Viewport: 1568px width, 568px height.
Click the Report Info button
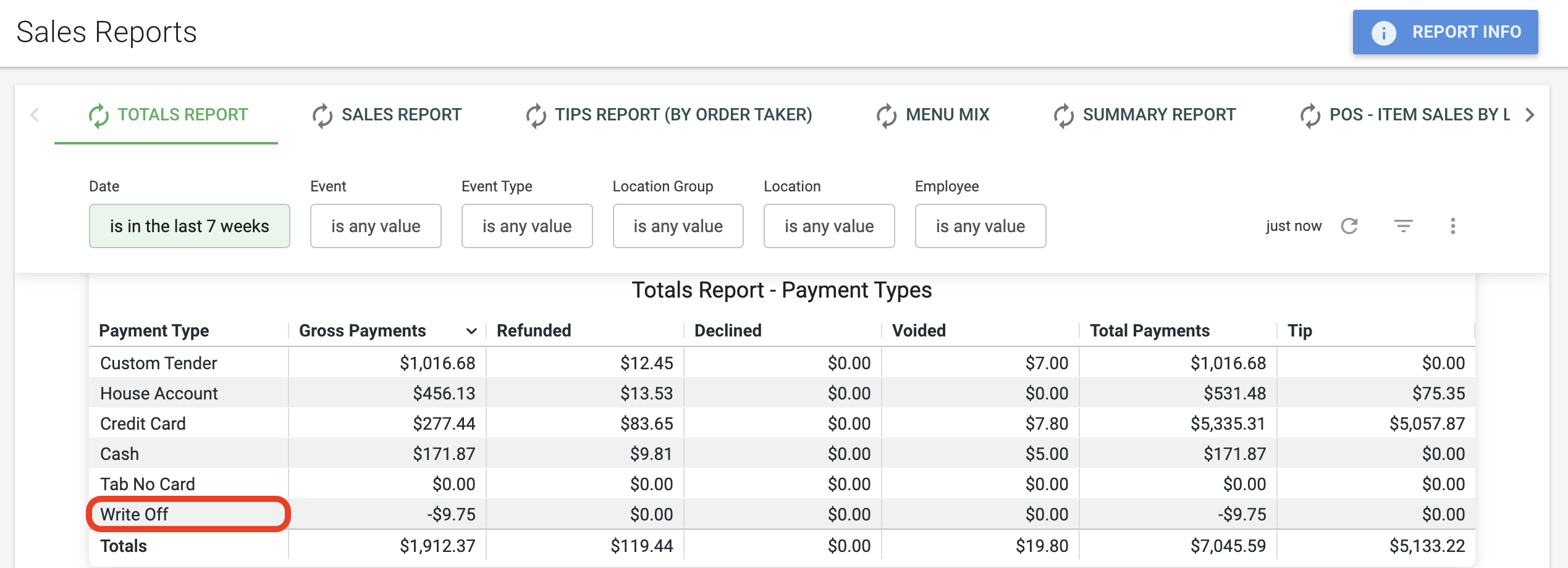coord(1446,32)
